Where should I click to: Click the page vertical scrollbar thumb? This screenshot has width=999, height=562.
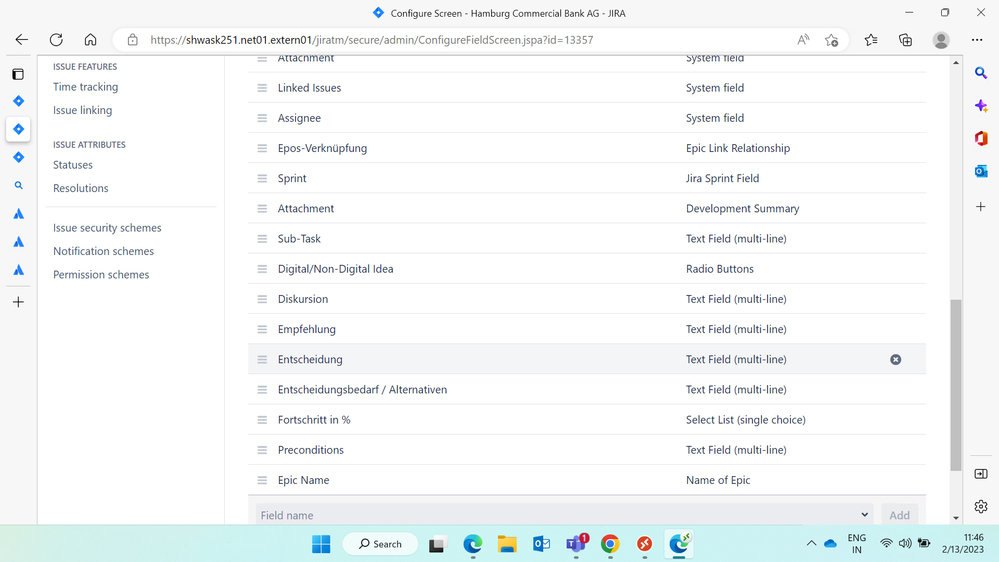956,385
